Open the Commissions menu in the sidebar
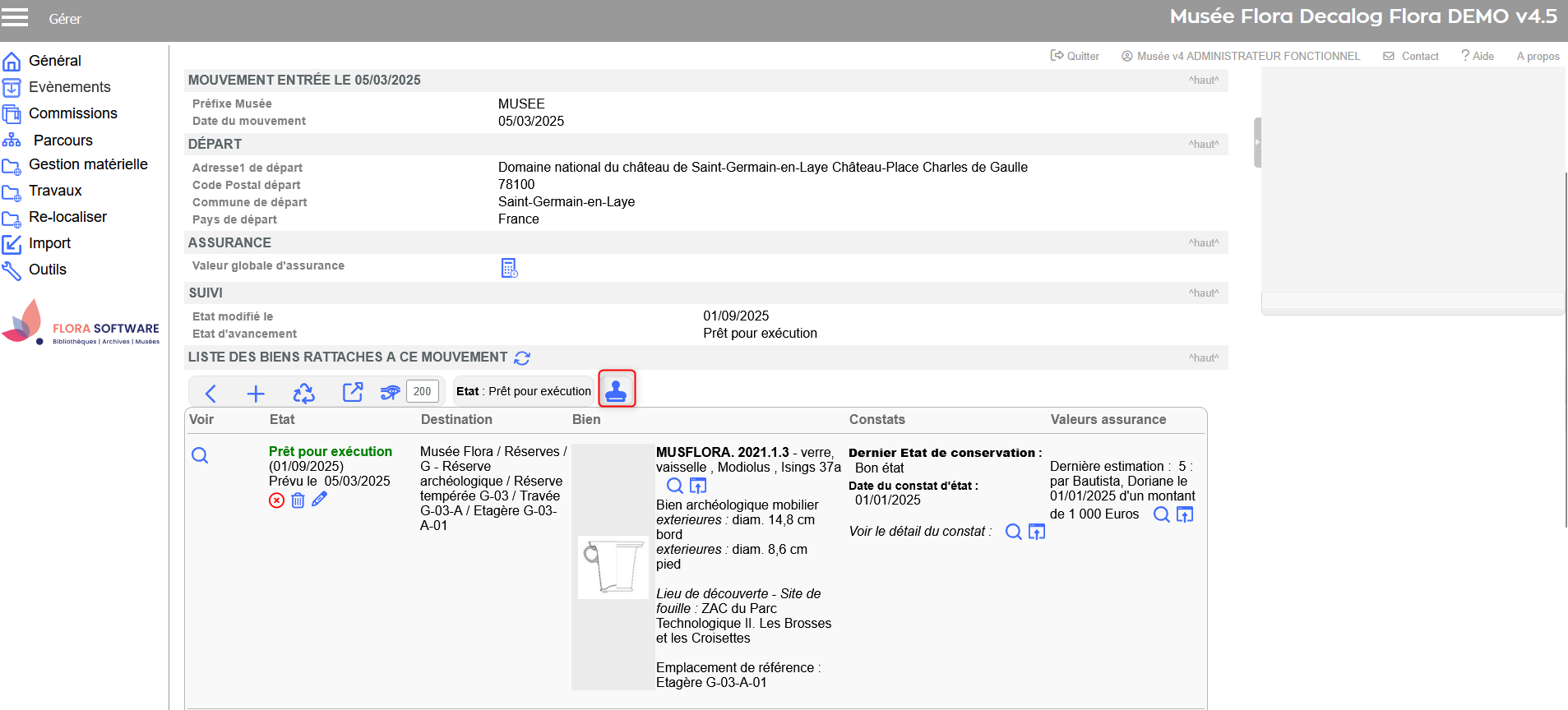 pyautogui.click(x=72, y=113)
